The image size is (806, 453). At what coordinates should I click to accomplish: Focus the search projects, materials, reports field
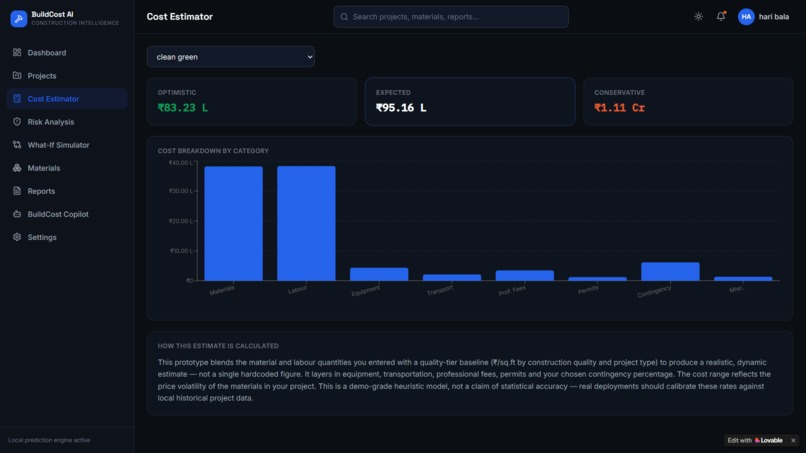[x=451, y=17]
